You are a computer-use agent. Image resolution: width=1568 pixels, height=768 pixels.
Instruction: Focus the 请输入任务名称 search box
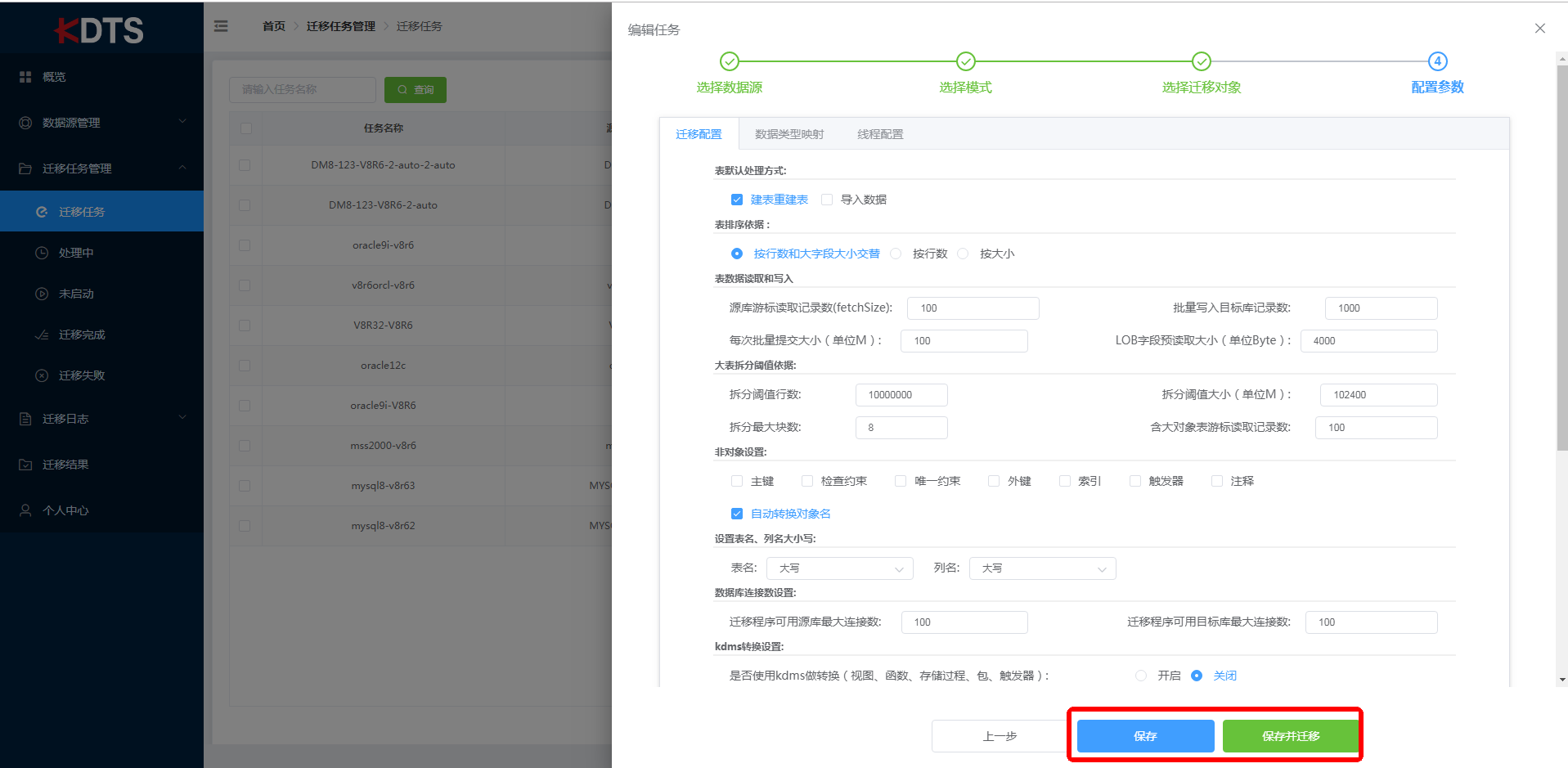303,90
